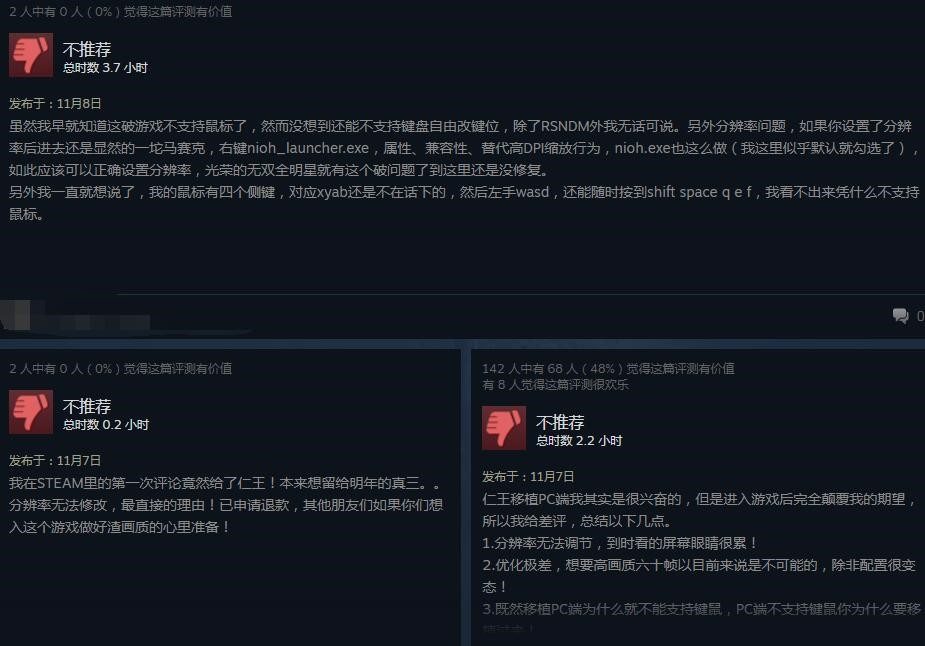The image size is (925, 646).
Task: Click point 1.分辨率无法调节
Action: click(x=620, y=543)
